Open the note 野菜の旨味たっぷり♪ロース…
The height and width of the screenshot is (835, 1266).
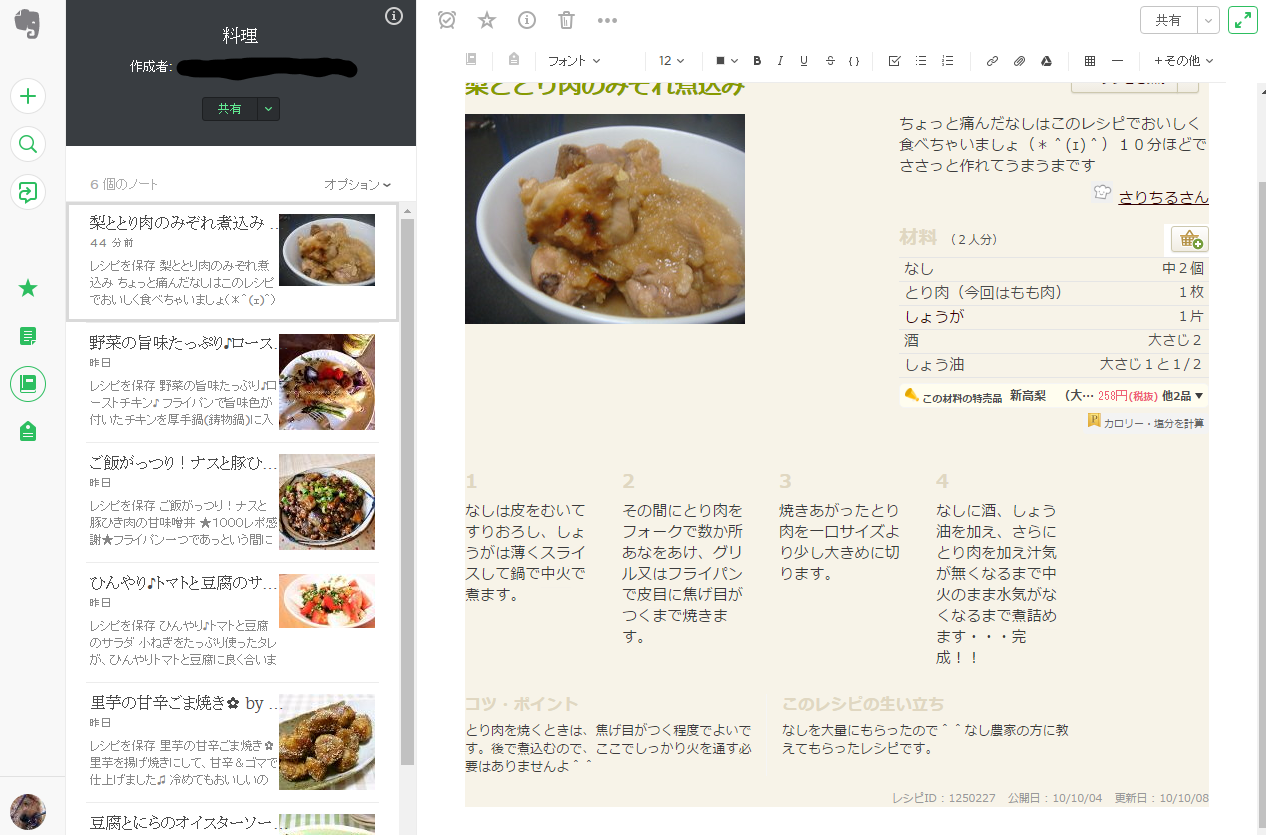(x=233, y=382)
